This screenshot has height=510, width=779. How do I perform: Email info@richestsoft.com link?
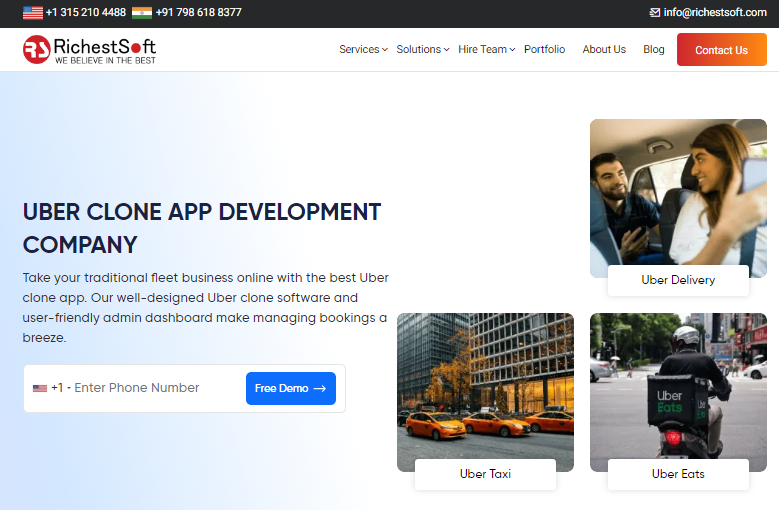714,13
